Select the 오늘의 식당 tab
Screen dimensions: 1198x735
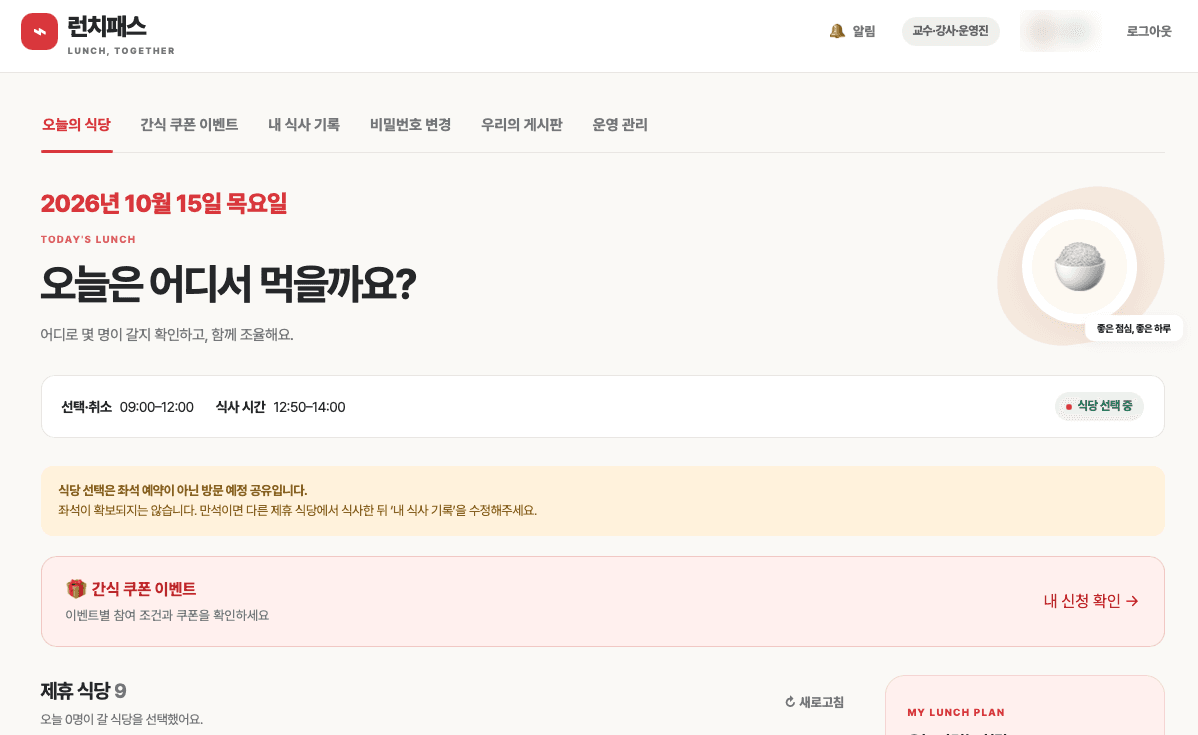(76, 125)
